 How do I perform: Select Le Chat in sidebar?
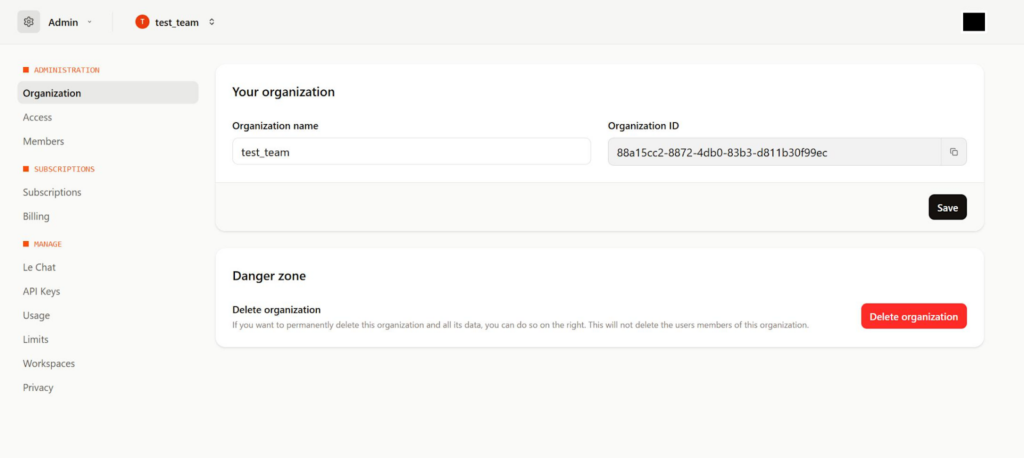tap(39, 267)
